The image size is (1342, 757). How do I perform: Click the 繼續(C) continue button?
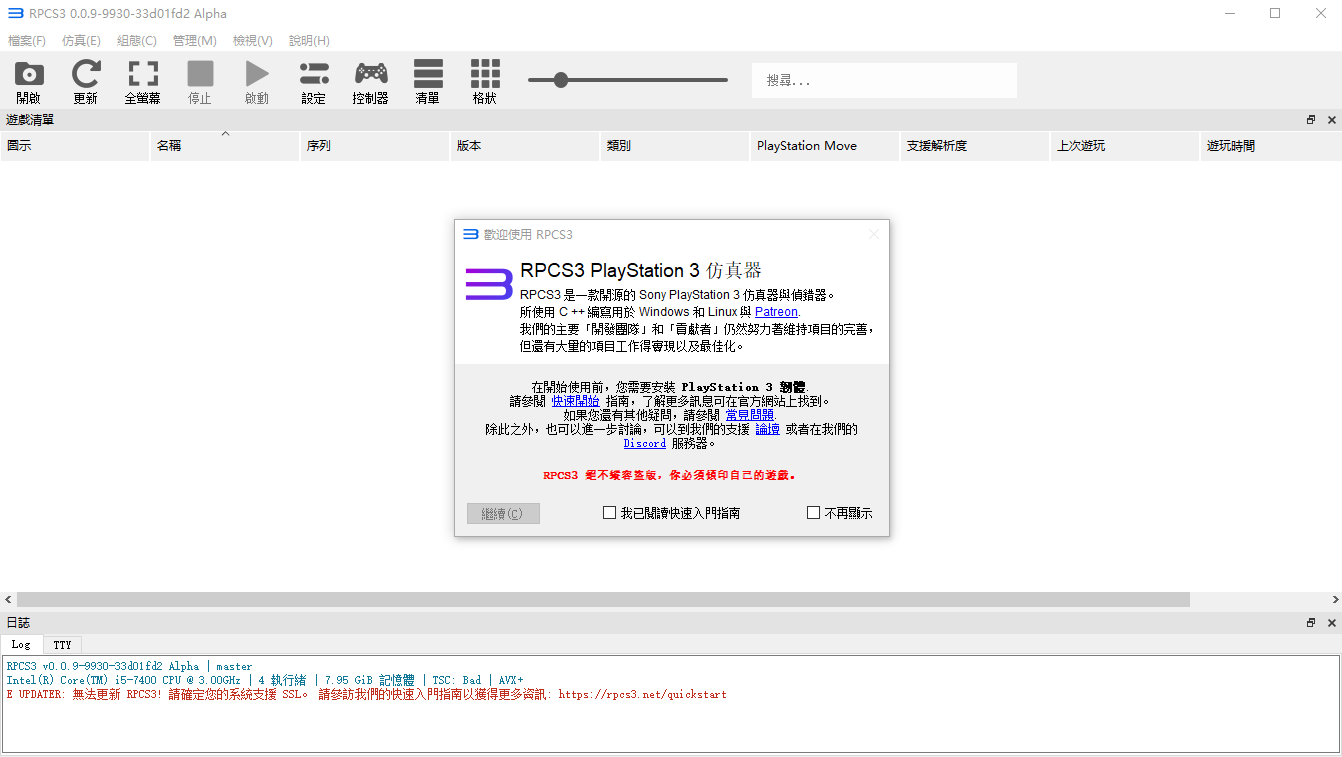(503, 513)
